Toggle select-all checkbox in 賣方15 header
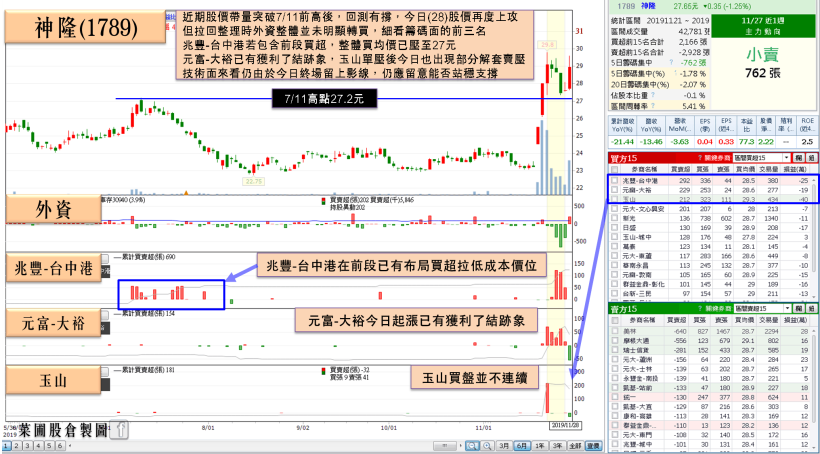820x454 pixels. click(x=614, y=321)
